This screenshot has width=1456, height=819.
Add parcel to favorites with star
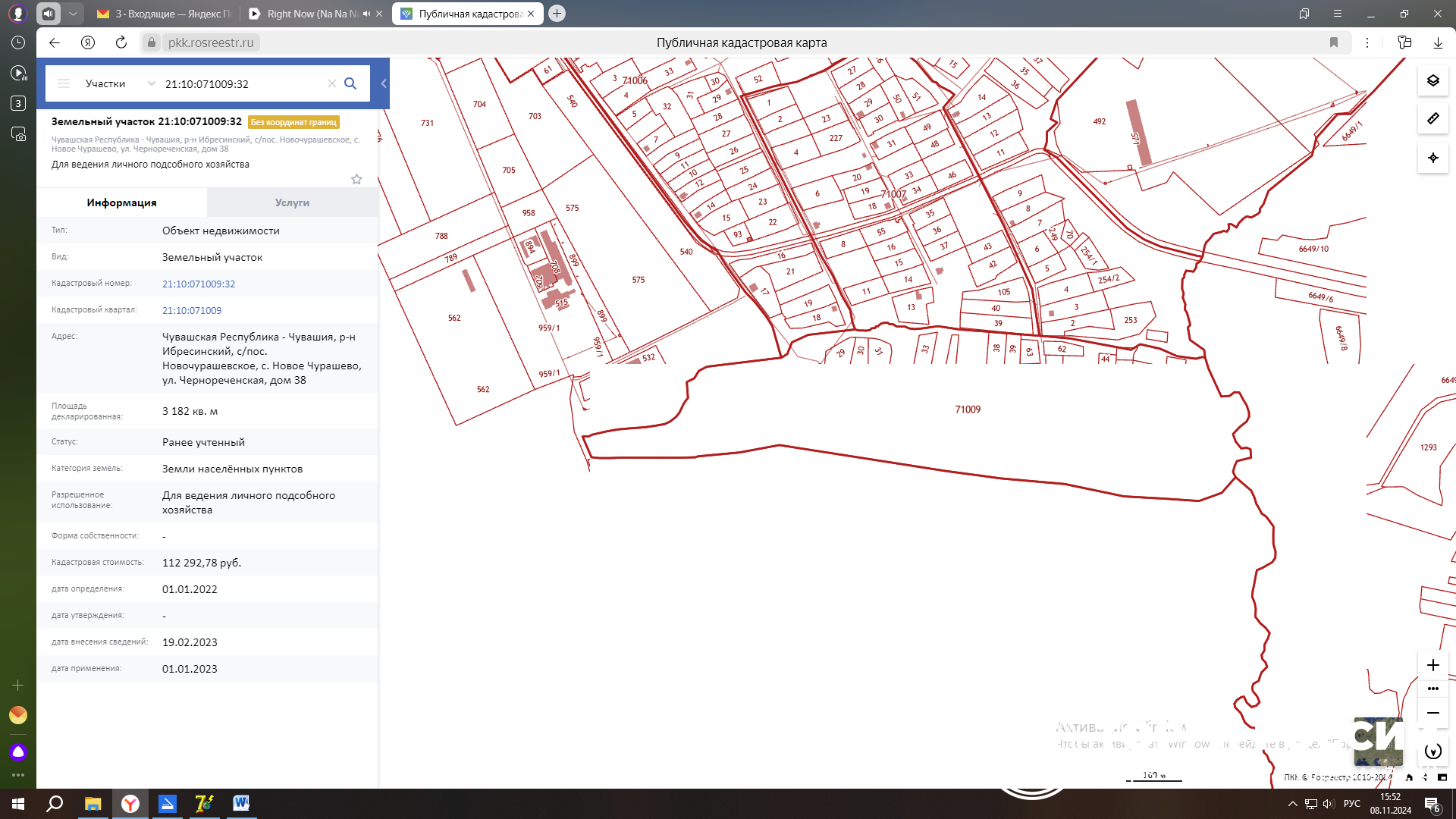356,179
